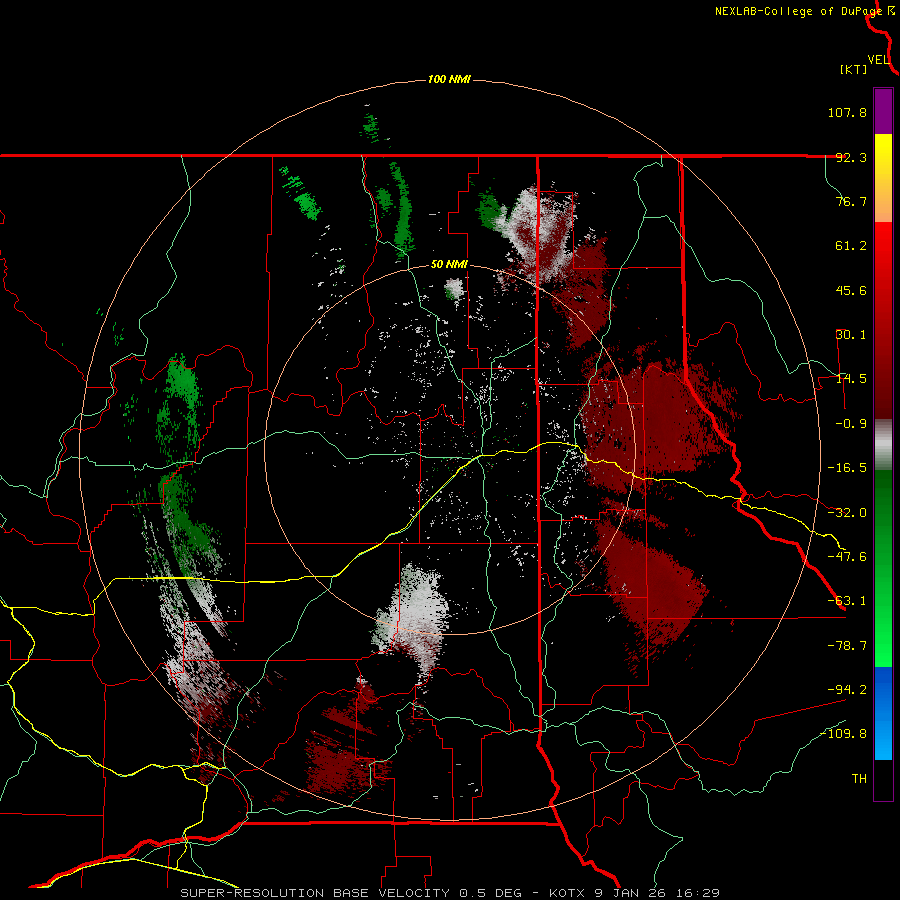Select the -0.9 scale value
The image size is (900, 900).
point(851,424)
